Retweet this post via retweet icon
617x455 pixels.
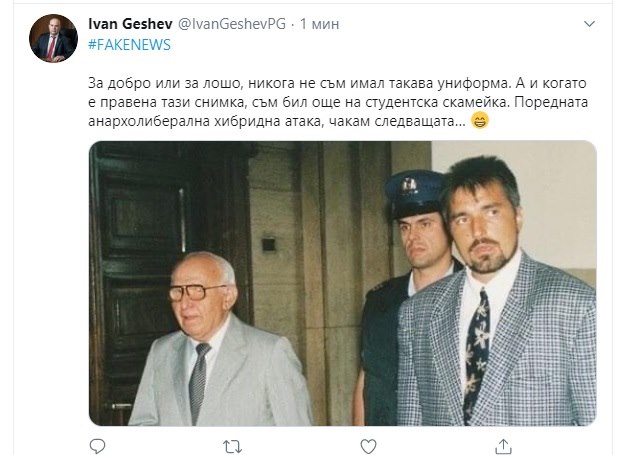(230, 443)
